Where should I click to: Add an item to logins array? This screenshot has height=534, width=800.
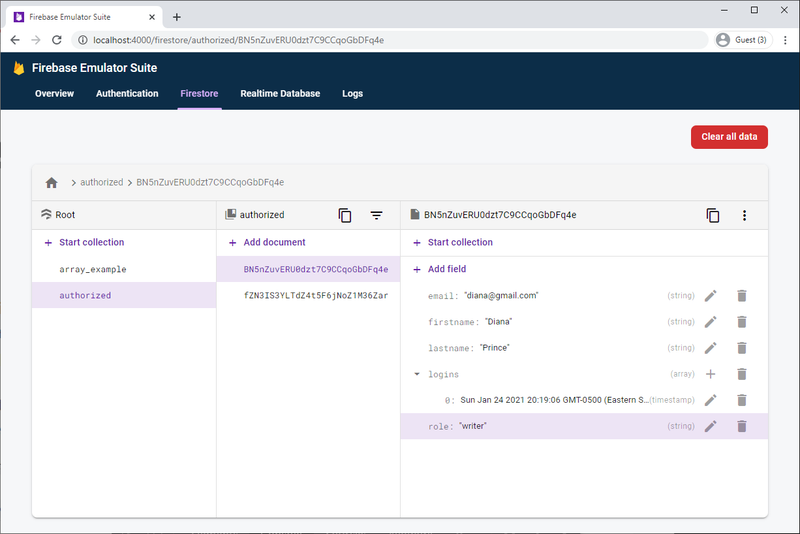711,374
